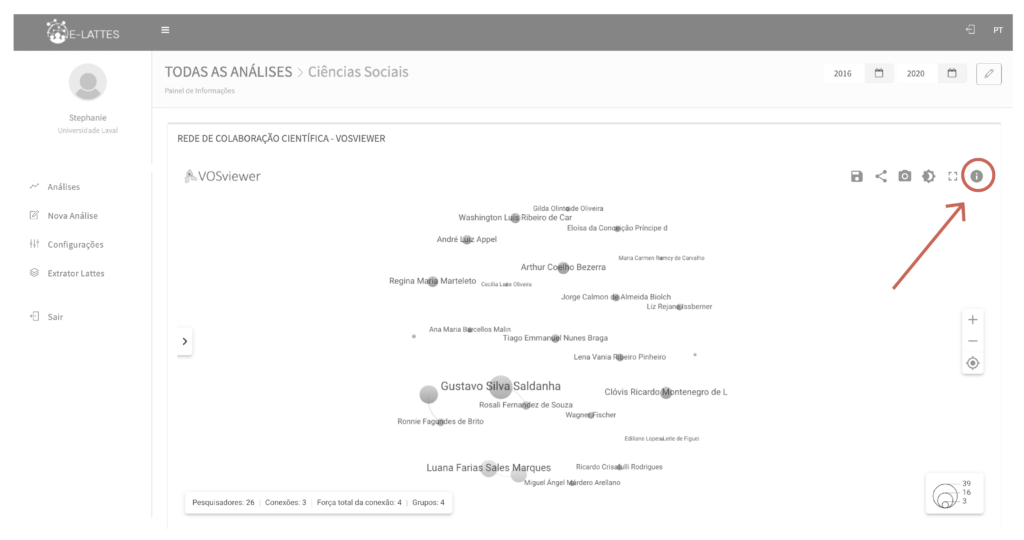
Task: Zoom in on the network map
Action: pyautogui.click(x=973, y=320)
